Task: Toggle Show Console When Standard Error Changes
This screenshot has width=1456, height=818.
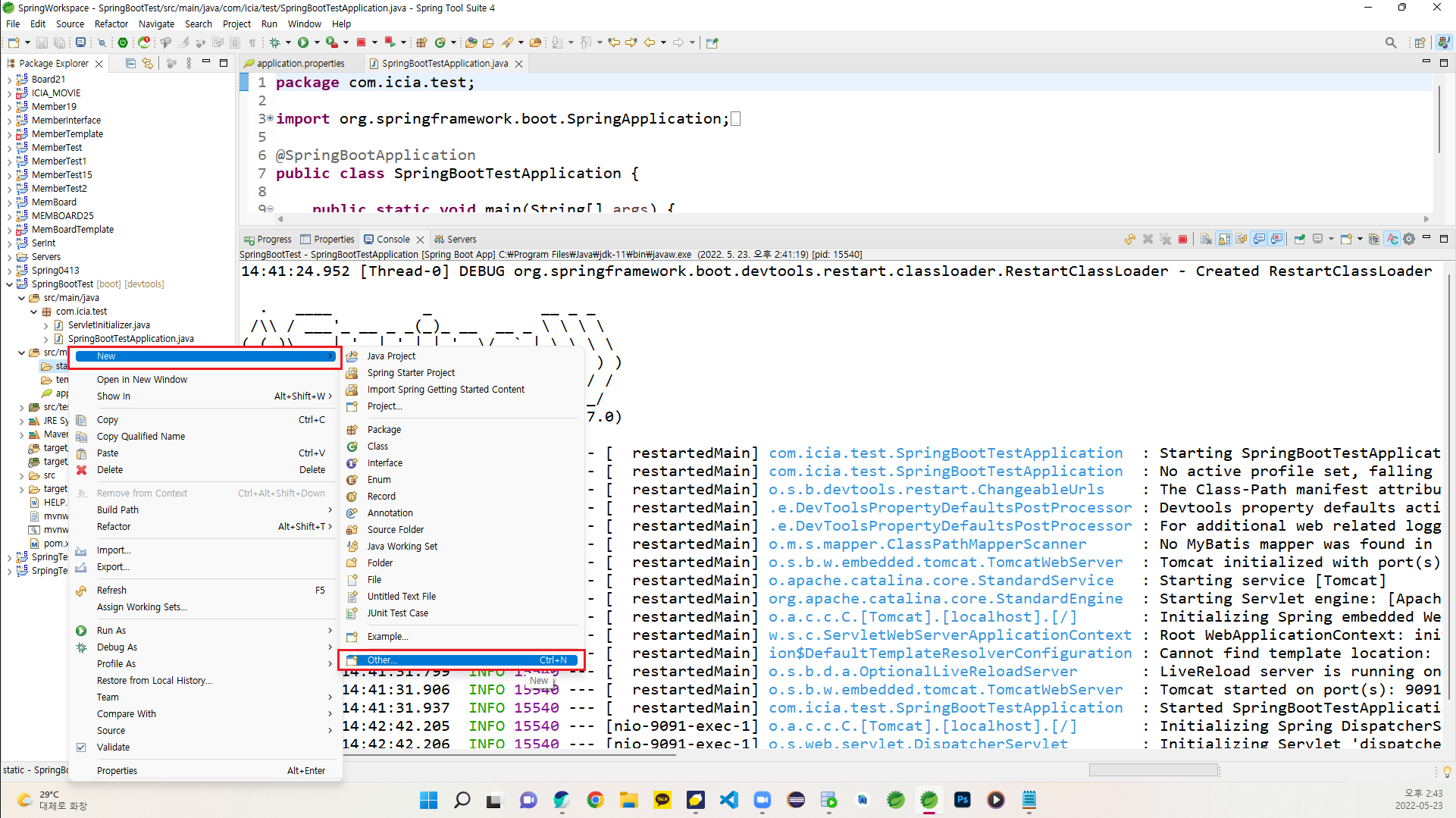Action: coord(1277,240)
